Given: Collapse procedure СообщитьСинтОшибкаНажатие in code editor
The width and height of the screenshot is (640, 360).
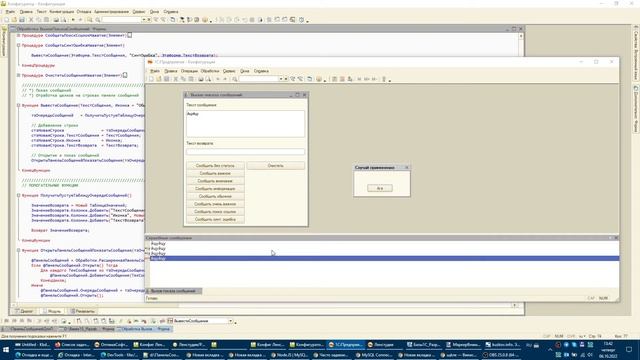Looking at the screenshot, I should pyautogui.click(x=18, y=45).
